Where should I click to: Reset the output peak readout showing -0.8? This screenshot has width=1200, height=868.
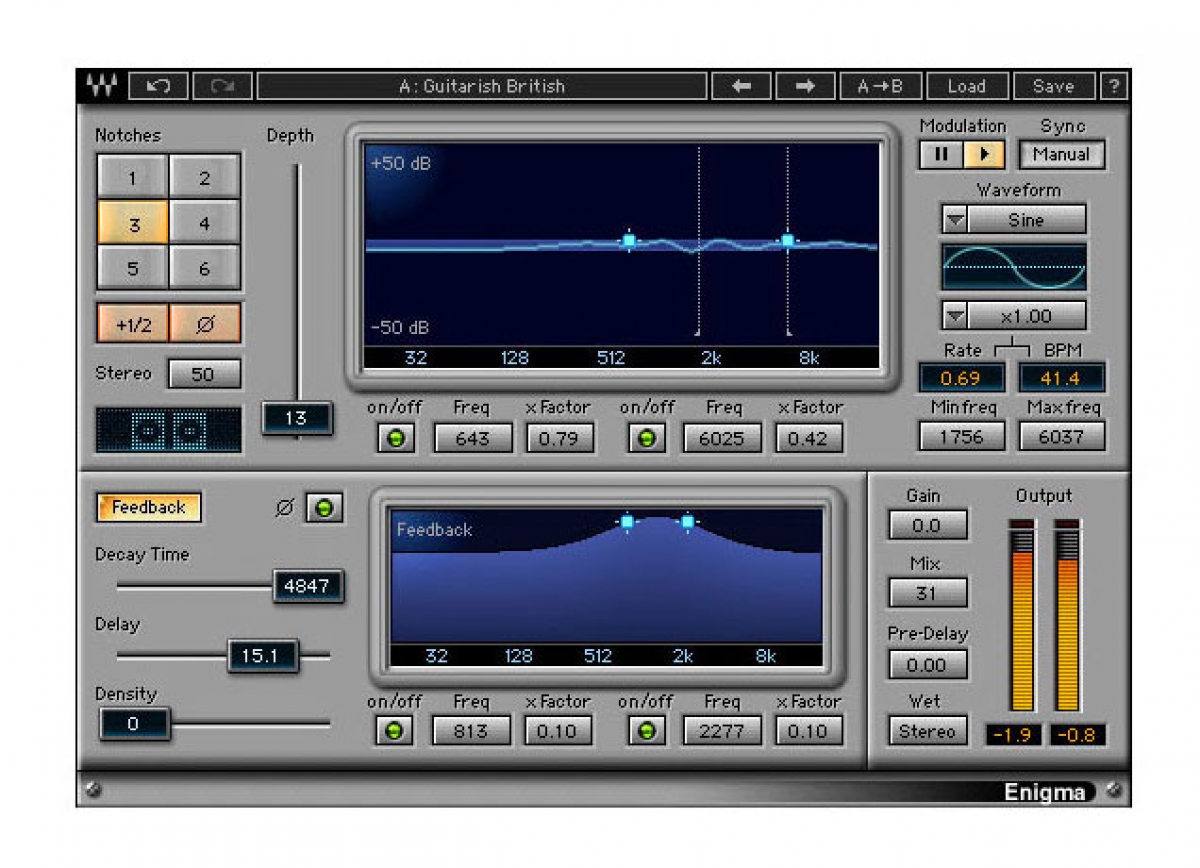pyautogui.click(x=1078, y=735)
